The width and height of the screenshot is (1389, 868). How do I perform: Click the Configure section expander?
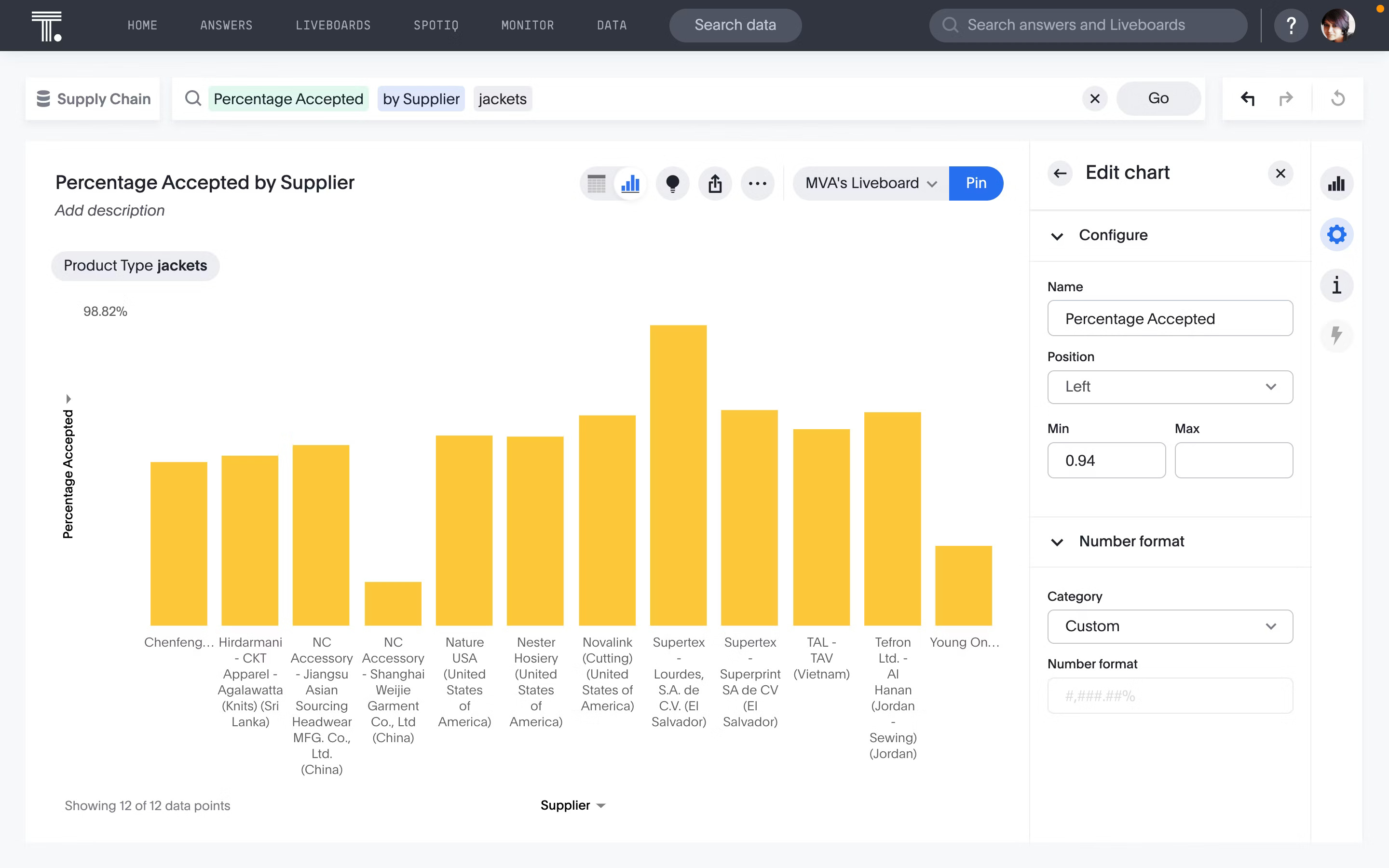1057,234
